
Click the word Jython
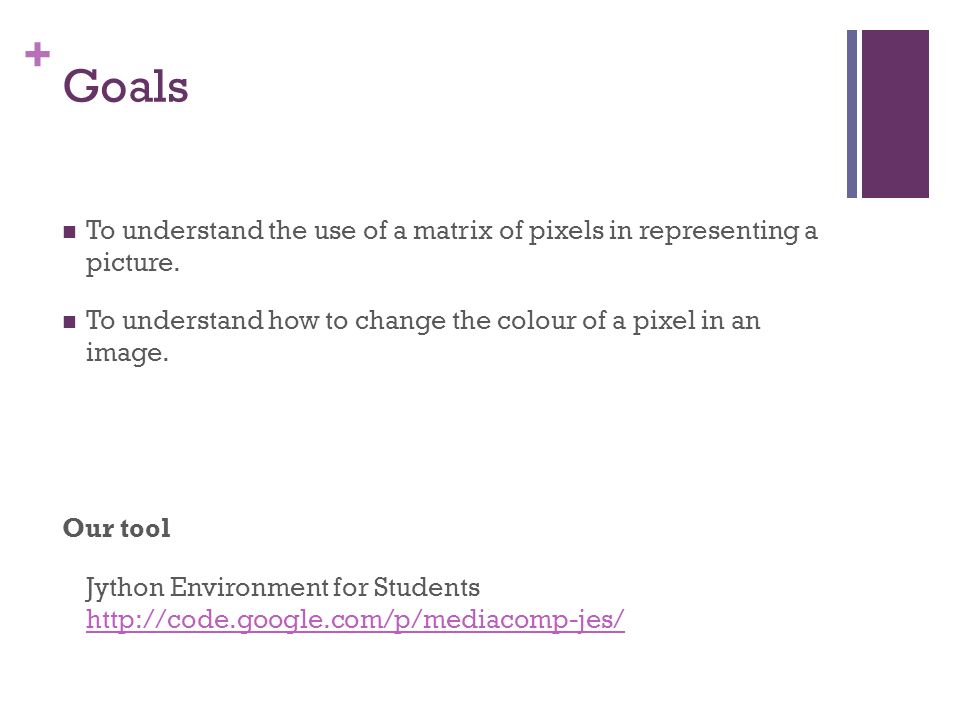tap(125, 588)
